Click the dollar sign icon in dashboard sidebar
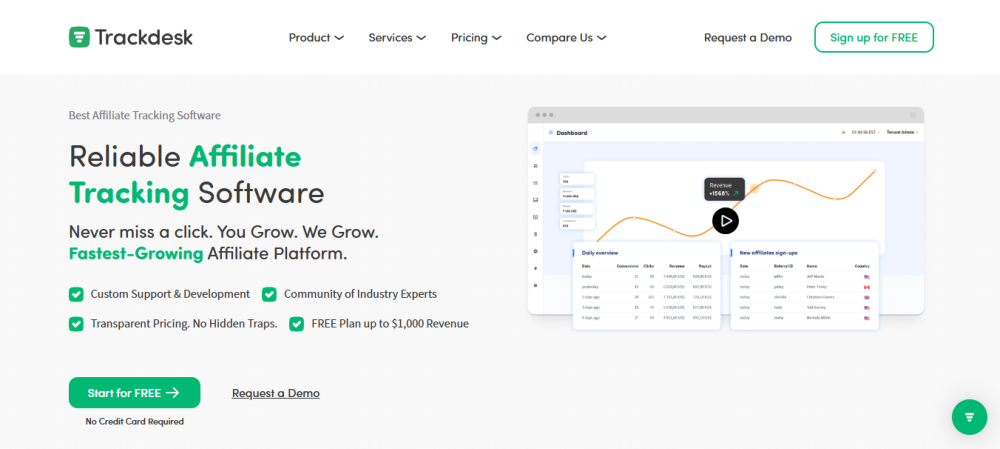Screen dimensions: 1000x449 [x=536, y=234]
